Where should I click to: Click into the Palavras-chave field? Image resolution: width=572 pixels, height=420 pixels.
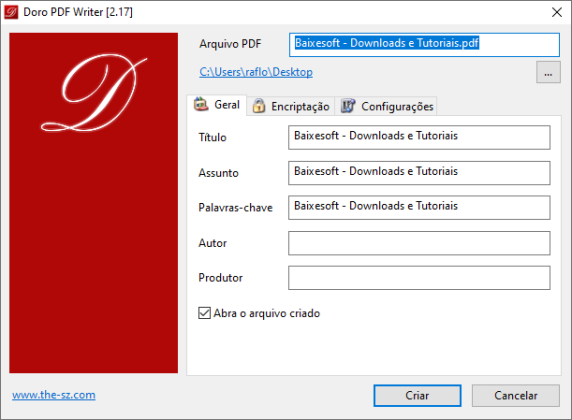click(x=419, y=208)
